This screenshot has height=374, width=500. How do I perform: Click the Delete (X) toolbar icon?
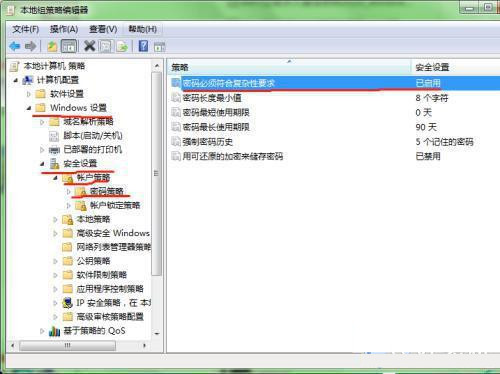tap(89, 46)
